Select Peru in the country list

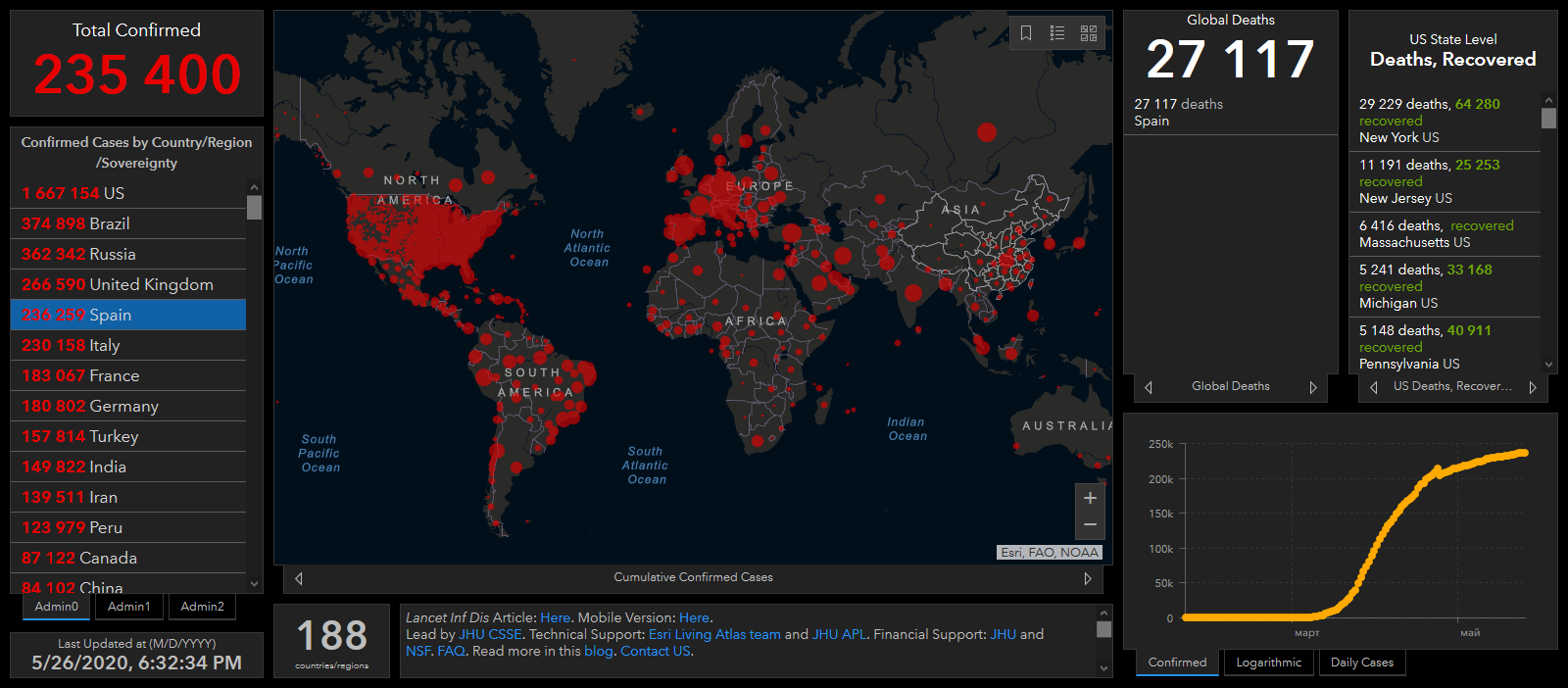128,527
